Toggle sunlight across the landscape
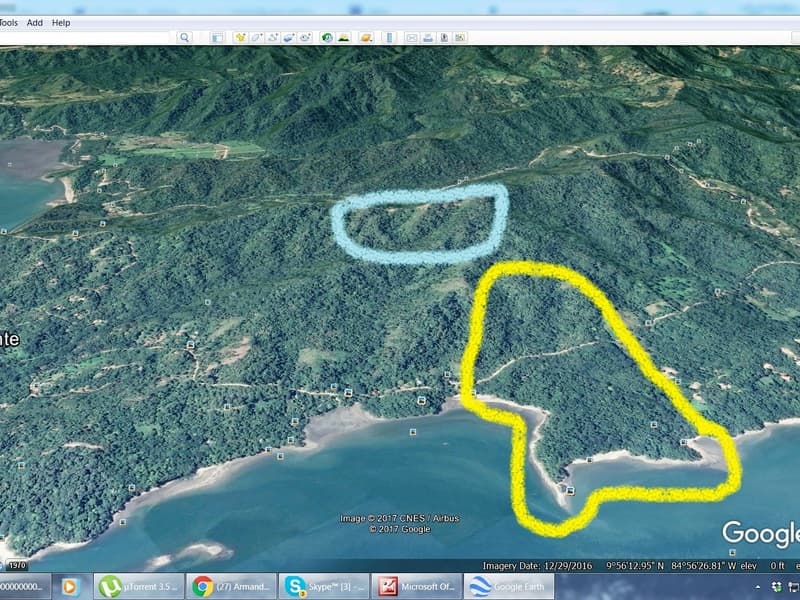This screenshot has height=600, width=800. click(x=343, y=37)
